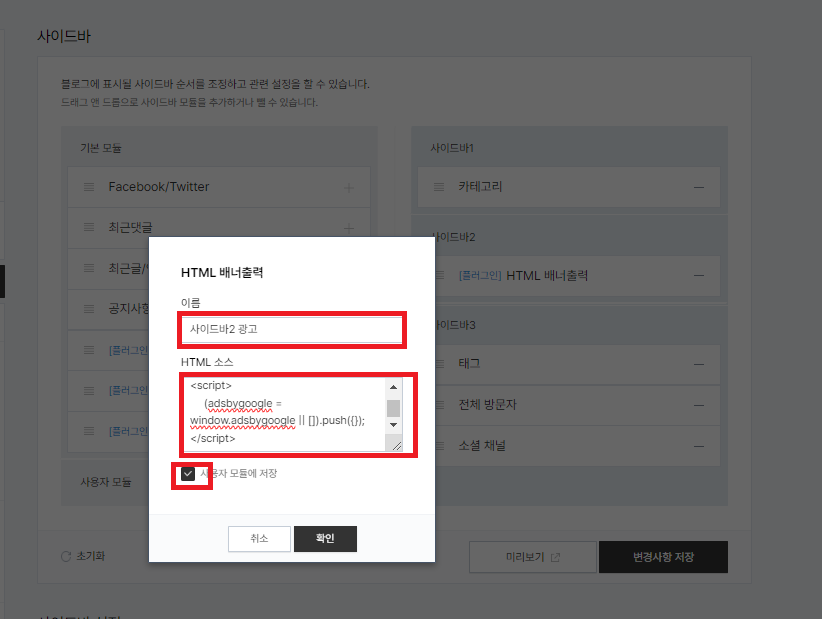Viewport: 822px width, 619px height.
Task: Select the Facebook/Twitter module row
Action: (219, 187)
